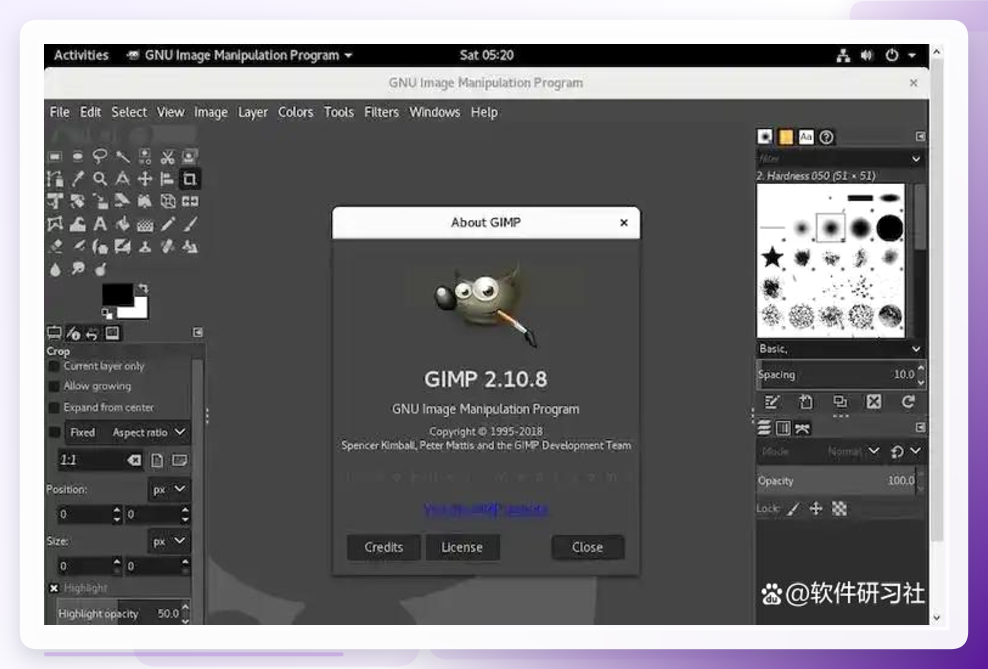988x669 pixels.
Task: Select the Rectangle Select tool
Action: pos(55,156)
